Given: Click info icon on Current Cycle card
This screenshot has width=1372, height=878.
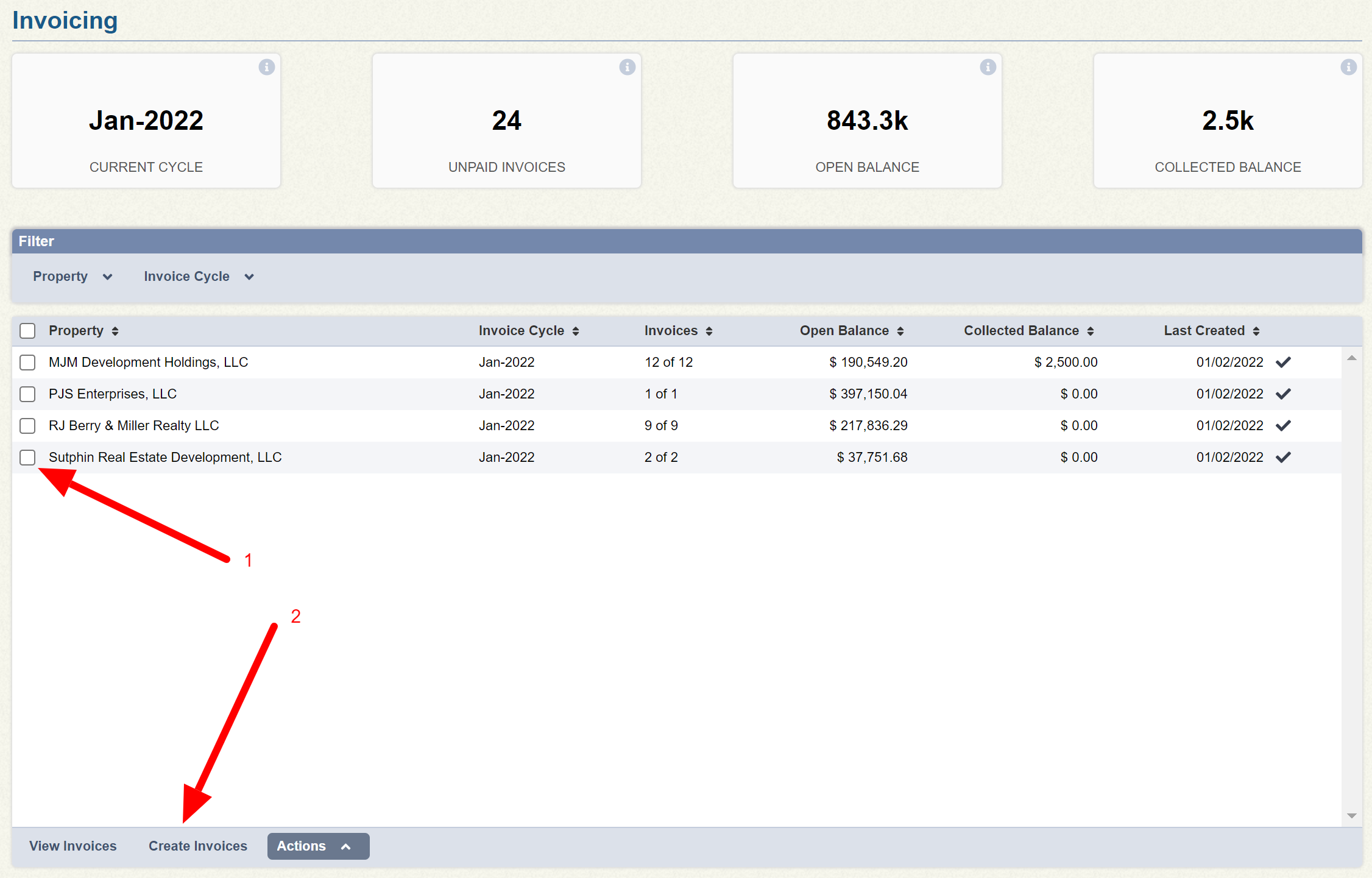Looking at the screenshot, I should [x=267, y=67].
